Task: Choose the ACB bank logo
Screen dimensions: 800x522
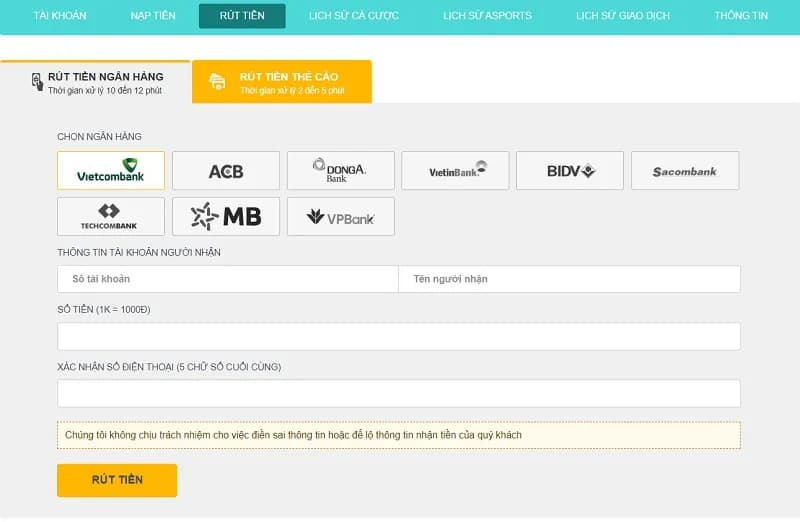Action: [x=226, y=171]
